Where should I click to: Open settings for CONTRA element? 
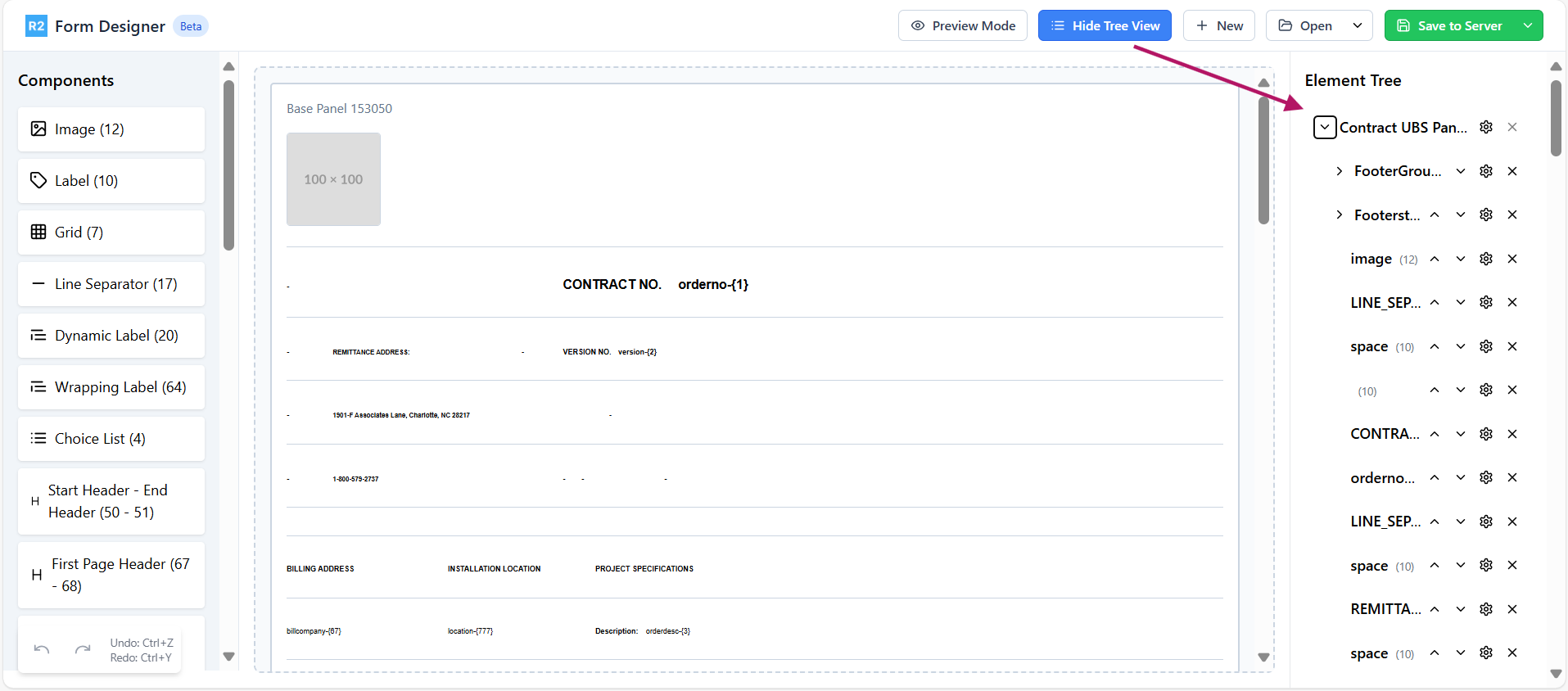(1486, 434)
